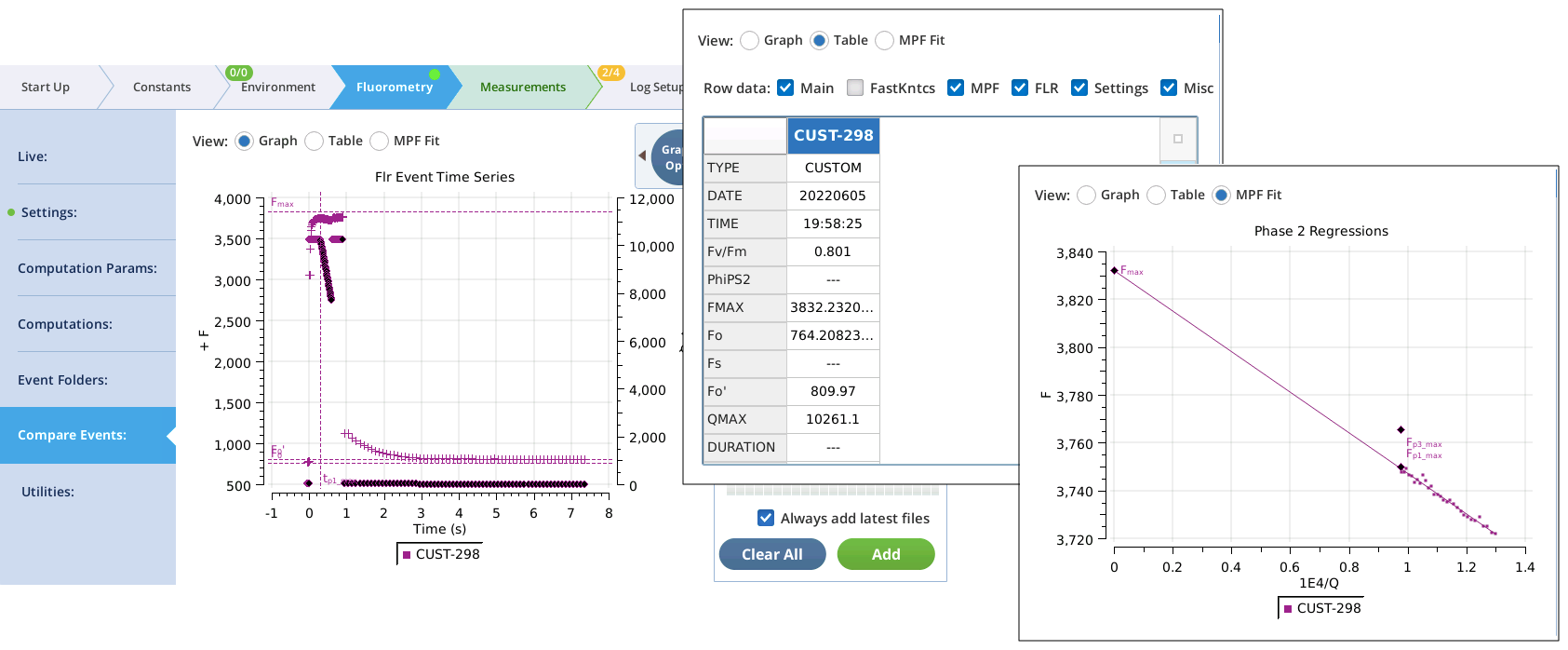1568x650 pixels.
Task: Select Compare Events in the sidebar
Action: (x=87, y=435)
